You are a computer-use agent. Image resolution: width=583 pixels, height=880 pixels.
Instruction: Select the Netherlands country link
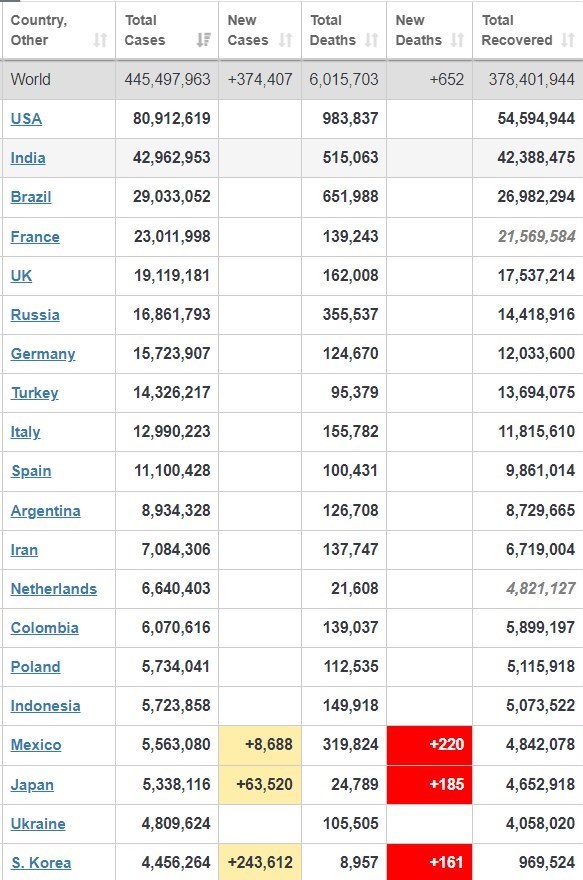[54, 589]
